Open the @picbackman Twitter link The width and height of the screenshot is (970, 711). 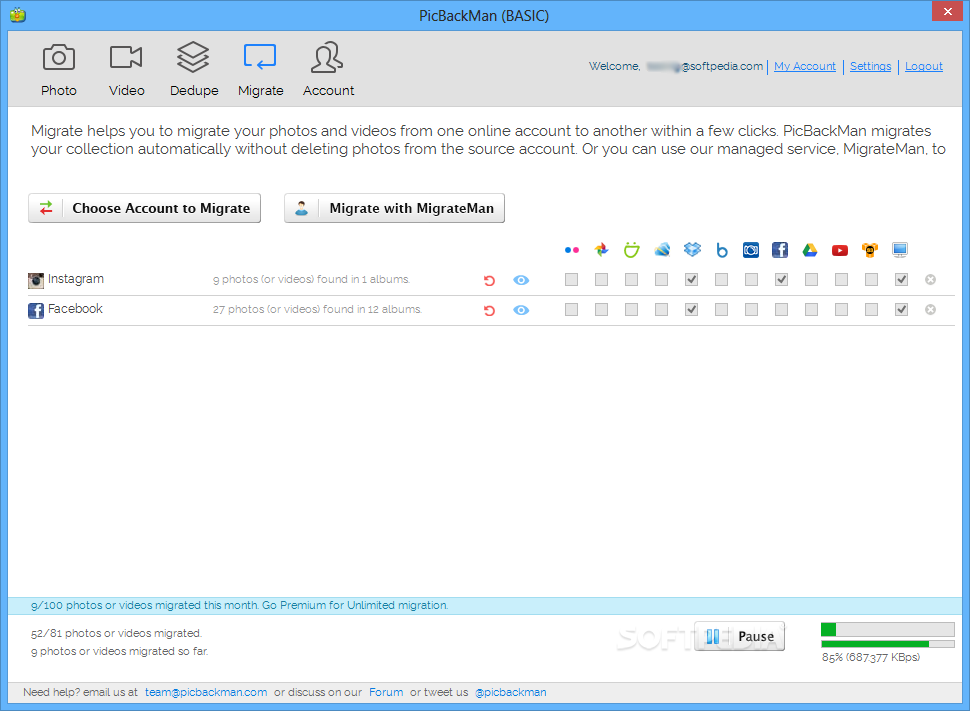510,692
